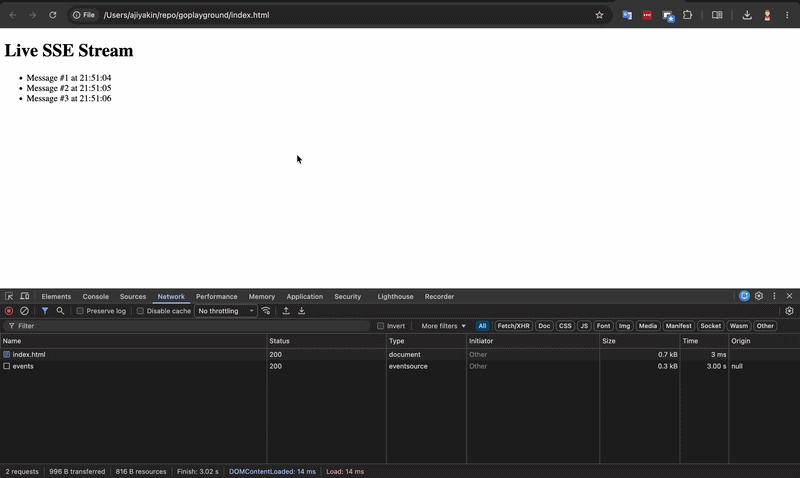The height and width of the screenshot is (478, 800).
Task: Switch to the Elements tab
Action: 56,296
